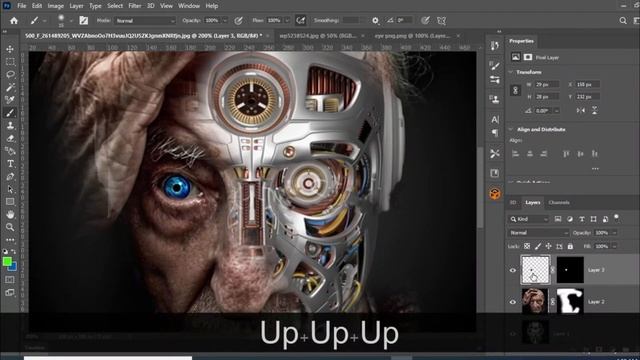Select the Pen tool
This screenshot has height=360, width=640.
click(x=10, y=177)
